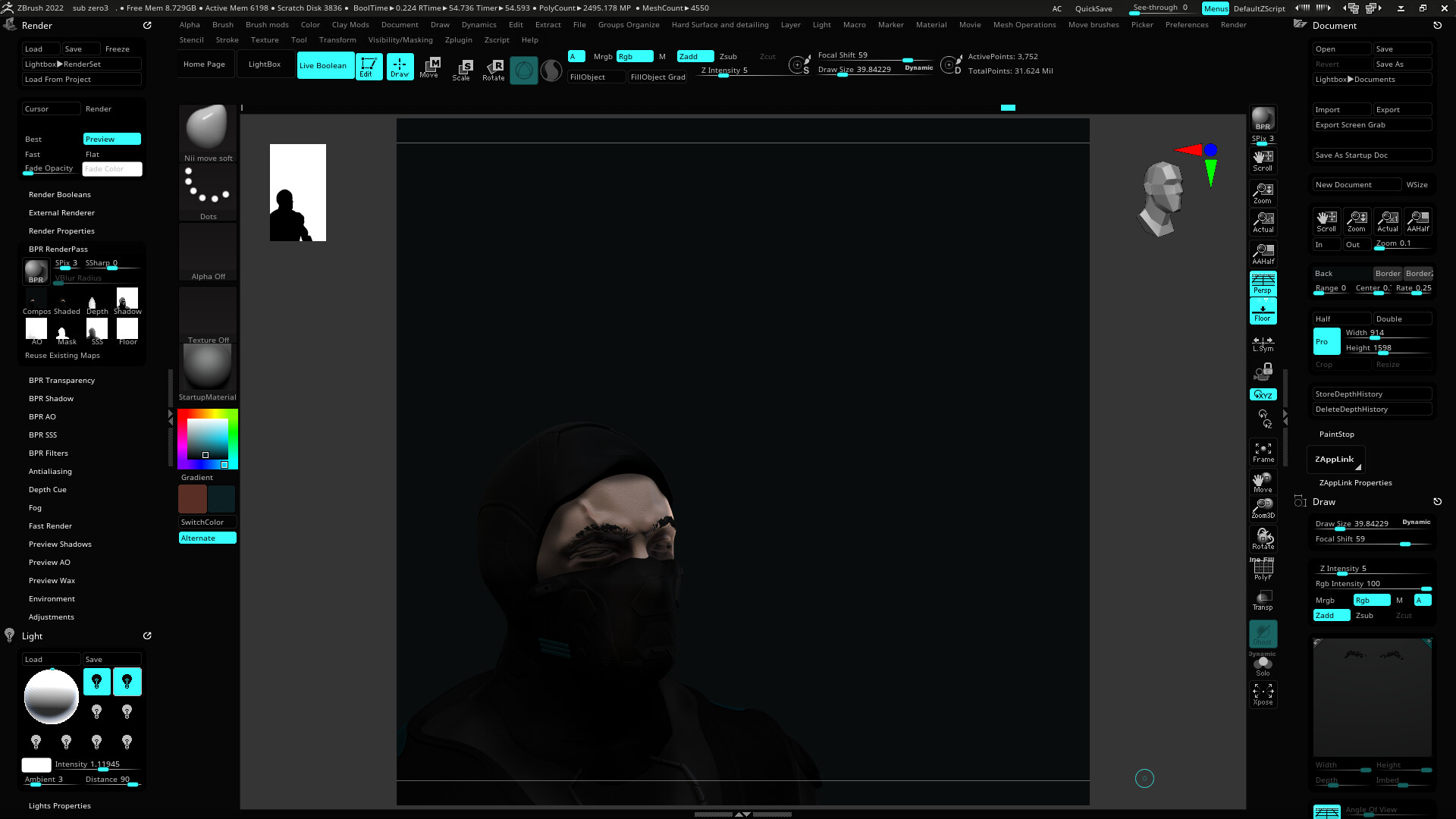Viewport: 1456px width, 819px height.
Task: Toggle Live Boolean mode
Action: [x=324, y=65]
